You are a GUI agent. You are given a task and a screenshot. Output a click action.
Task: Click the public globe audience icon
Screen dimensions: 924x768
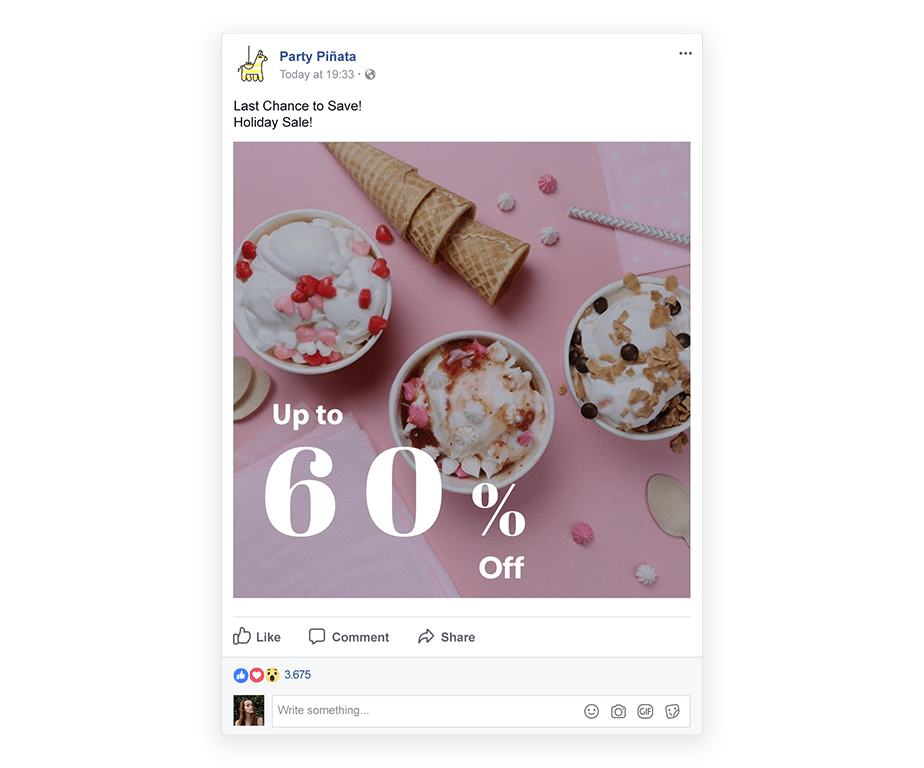coord(370,74)
